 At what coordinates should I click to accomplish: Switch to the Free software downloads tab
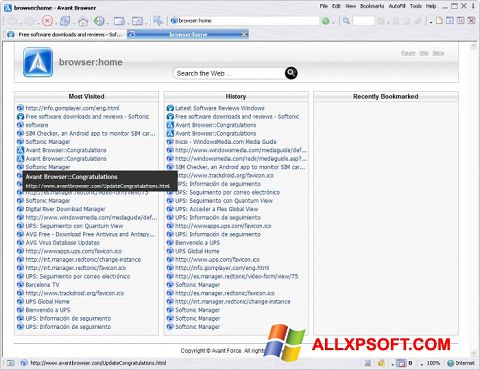66,34
